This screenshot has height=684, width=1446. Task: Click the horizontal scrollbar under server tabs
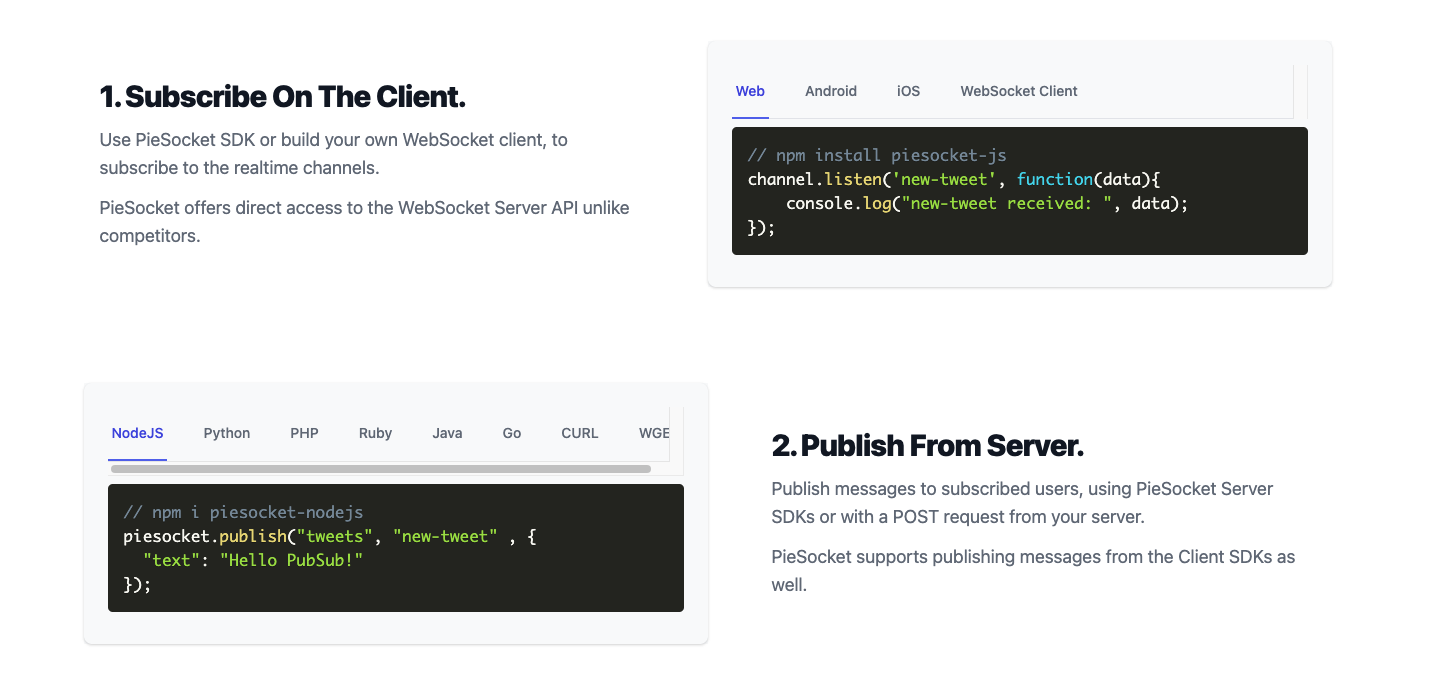[381, 468]
